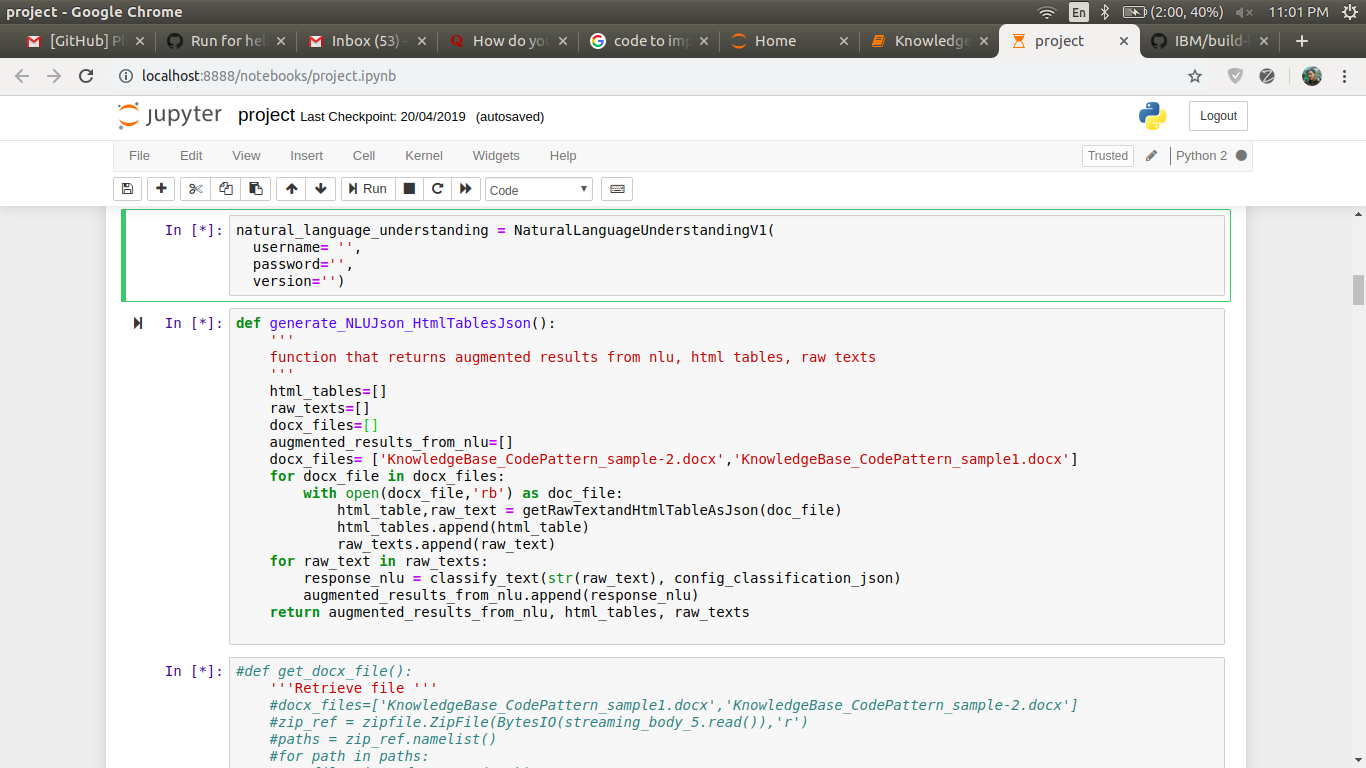
Task: Interrupt the kernel with the stop icon
Action: coord(411,189)
